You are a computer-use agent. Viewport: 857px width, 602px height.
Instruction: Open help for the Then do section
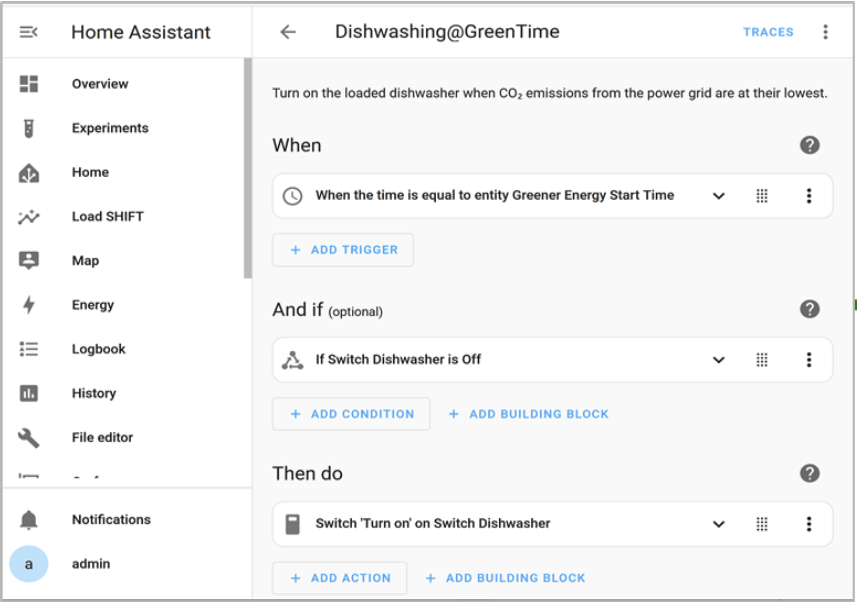[809, 473]
